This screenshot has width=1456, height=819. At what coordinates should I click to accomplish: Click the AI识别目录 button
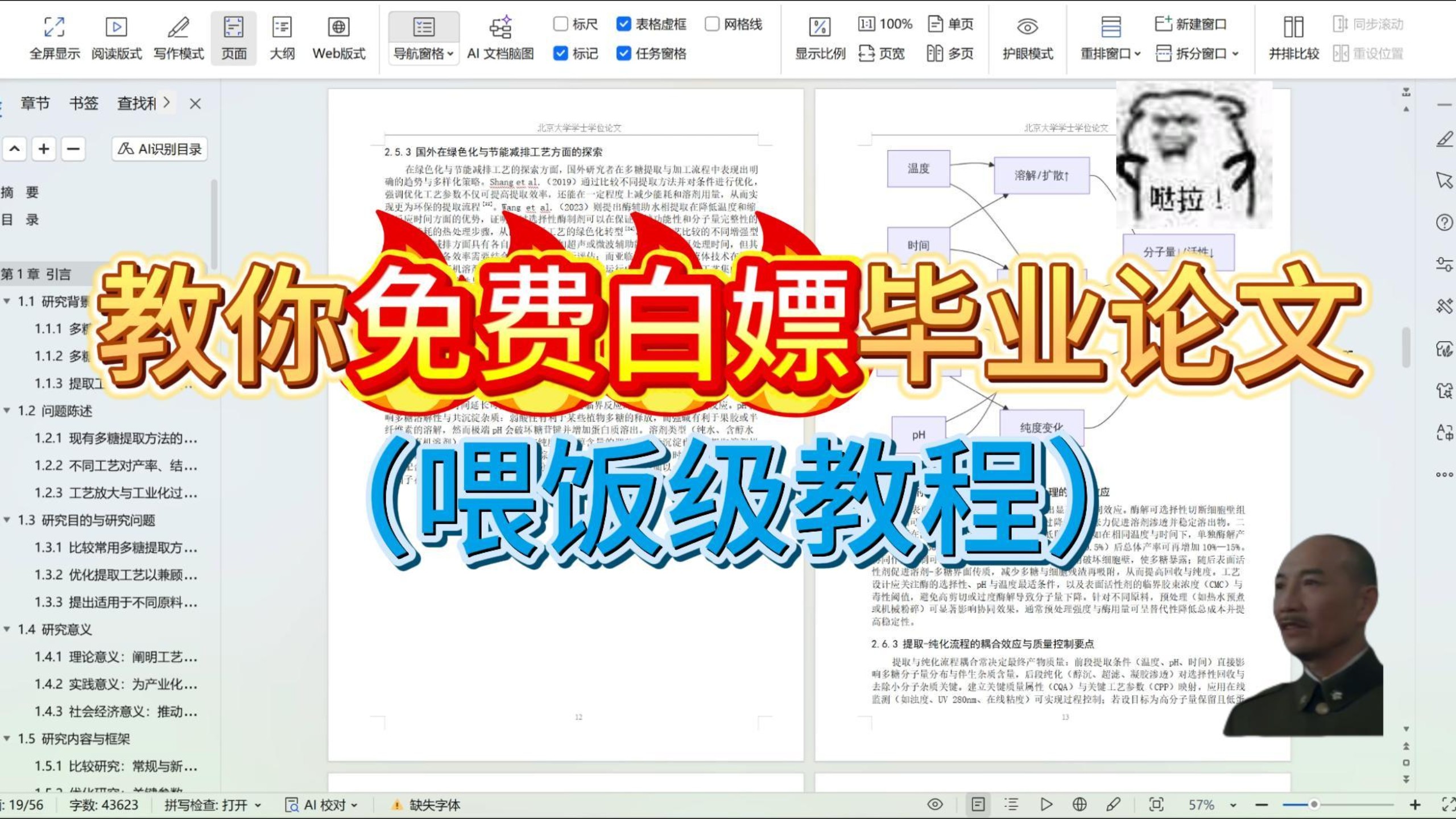coord(160,149)
